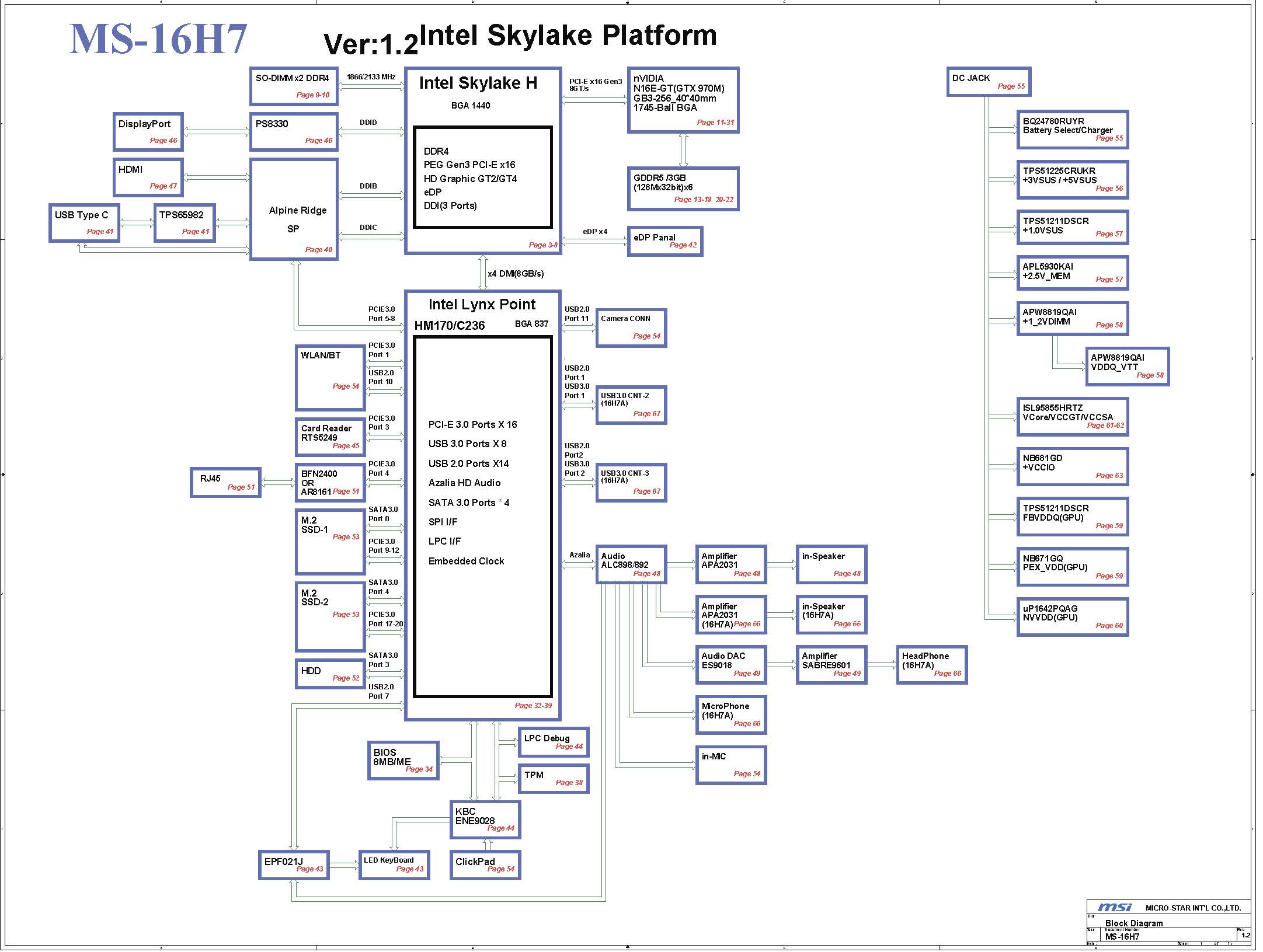
Task: Click the Azalia bus label
Action: tap(580, 555)
